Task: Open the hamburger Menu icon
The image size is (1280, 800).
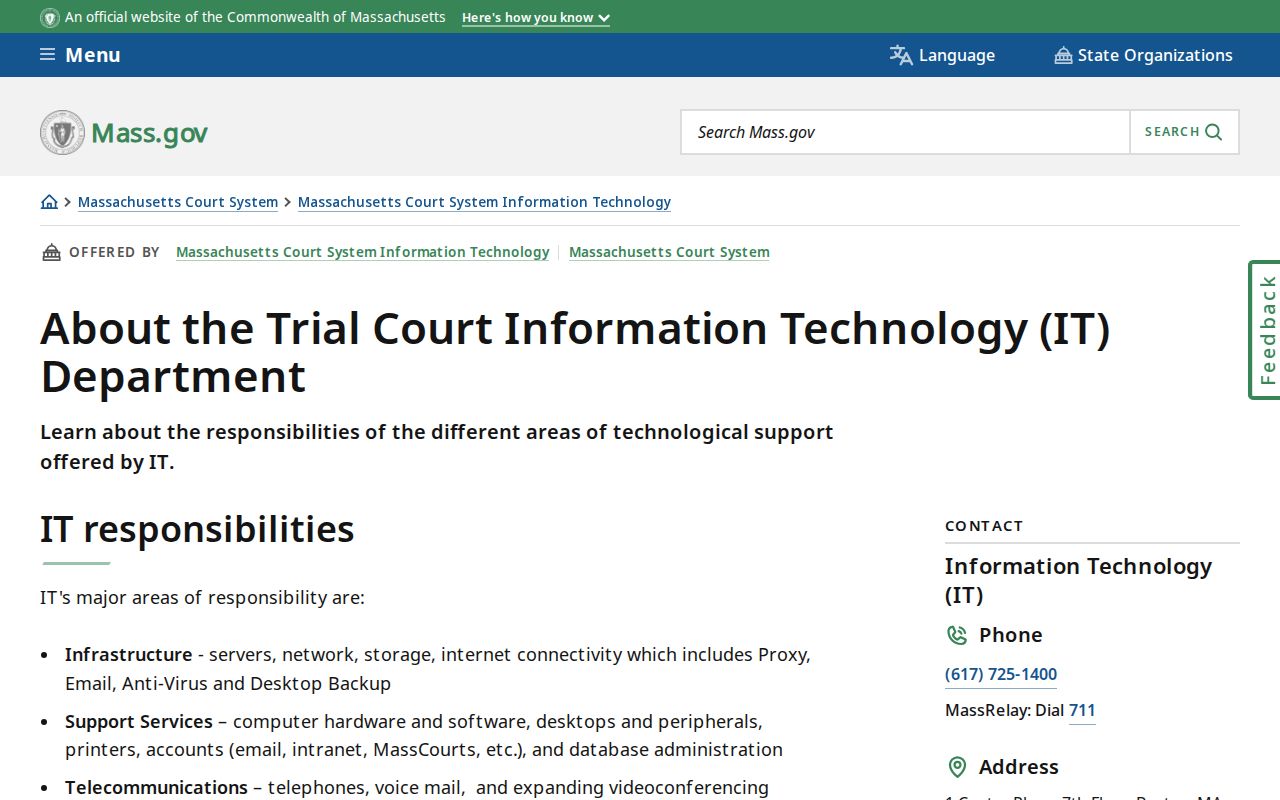Action: 47,55
